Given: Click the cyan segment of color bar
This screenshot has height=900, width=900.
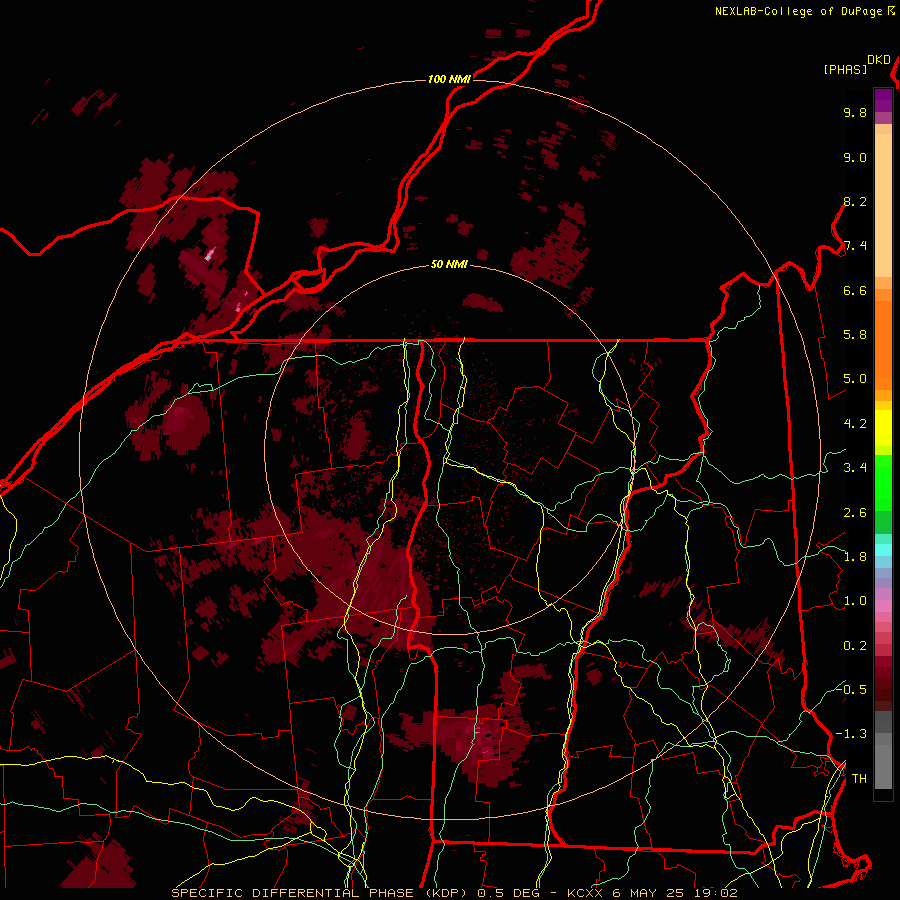Looking at the screenshot, I should point(883,549).
